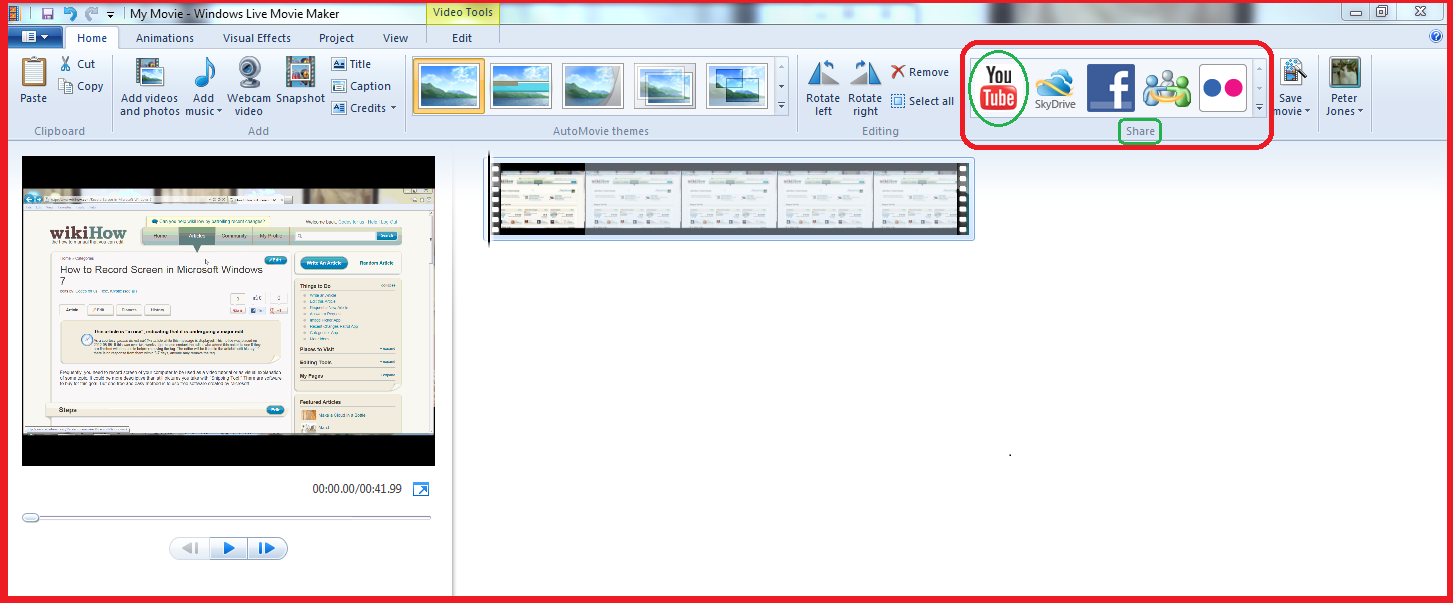Send the movie to Flickr

pos(1222,88)
